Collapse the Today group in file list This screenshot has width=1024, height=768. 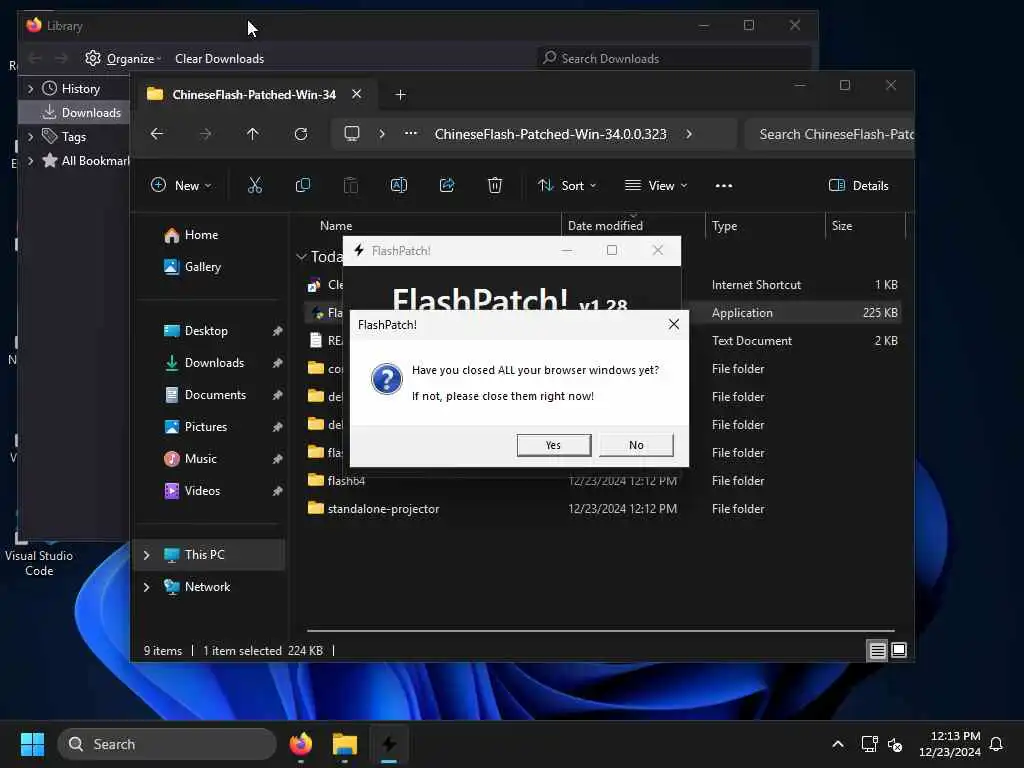click(x=301, y=257)
